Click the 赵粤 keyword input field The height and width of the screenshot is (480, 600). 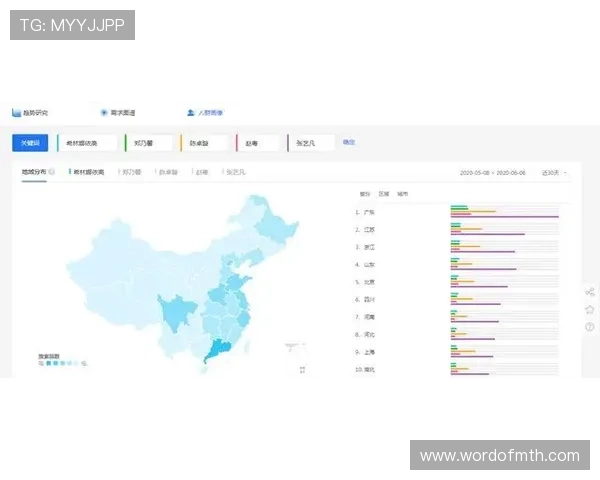[x=258, y=143]
